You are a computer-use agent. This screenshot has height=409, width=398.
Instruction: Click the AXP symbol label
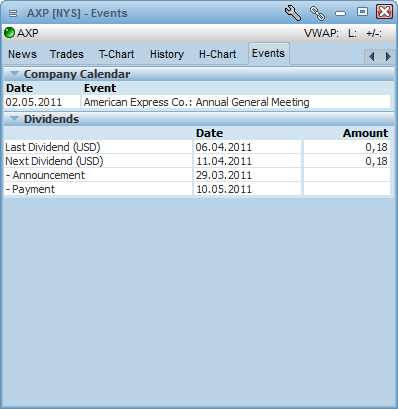coord(28,33)
